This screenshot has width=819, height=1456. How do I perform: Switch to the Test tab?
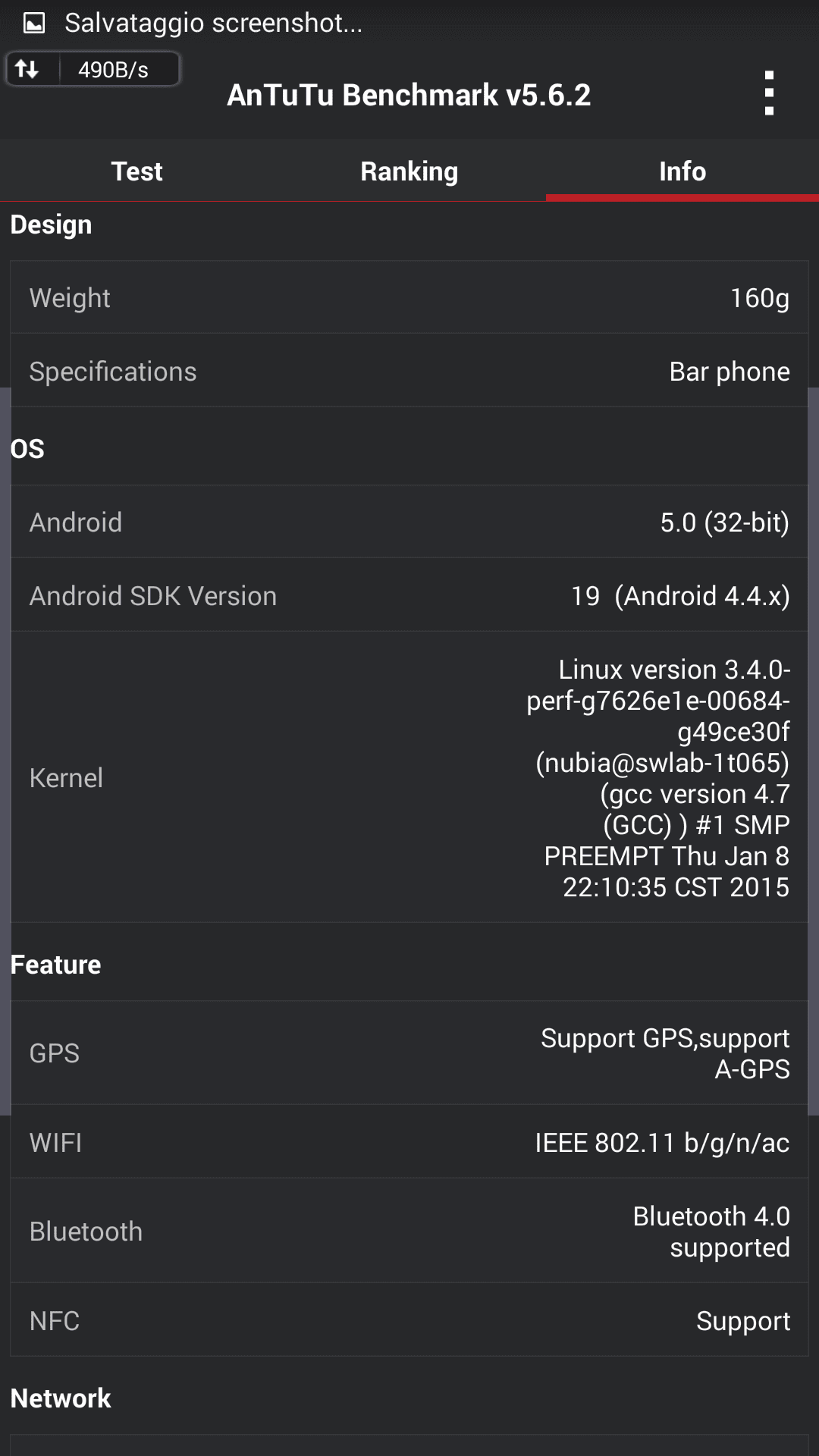tap(136, 171)
